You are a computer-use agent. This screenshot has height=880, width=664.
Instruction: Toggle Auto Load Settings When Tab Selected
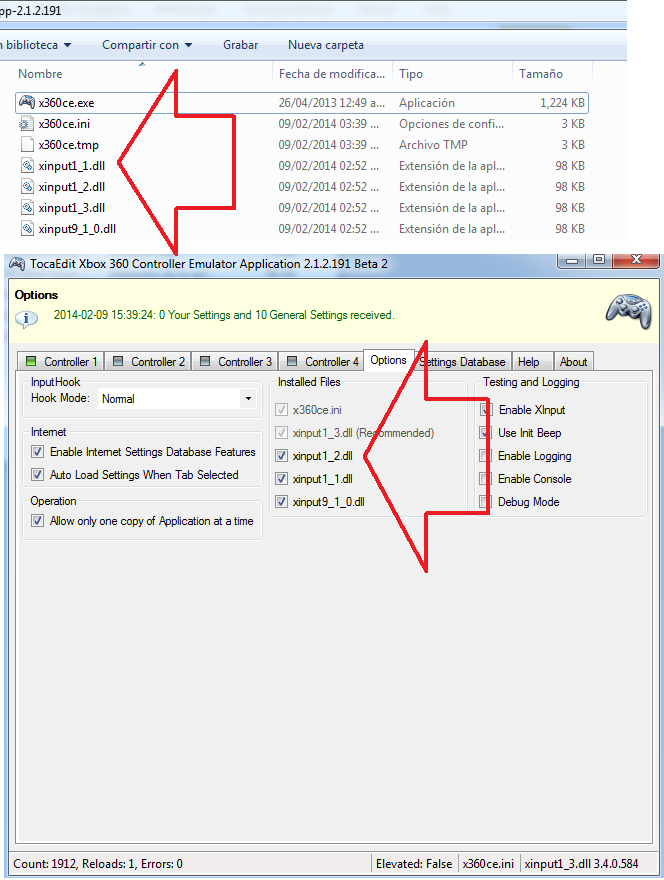(x=38, y=475)
